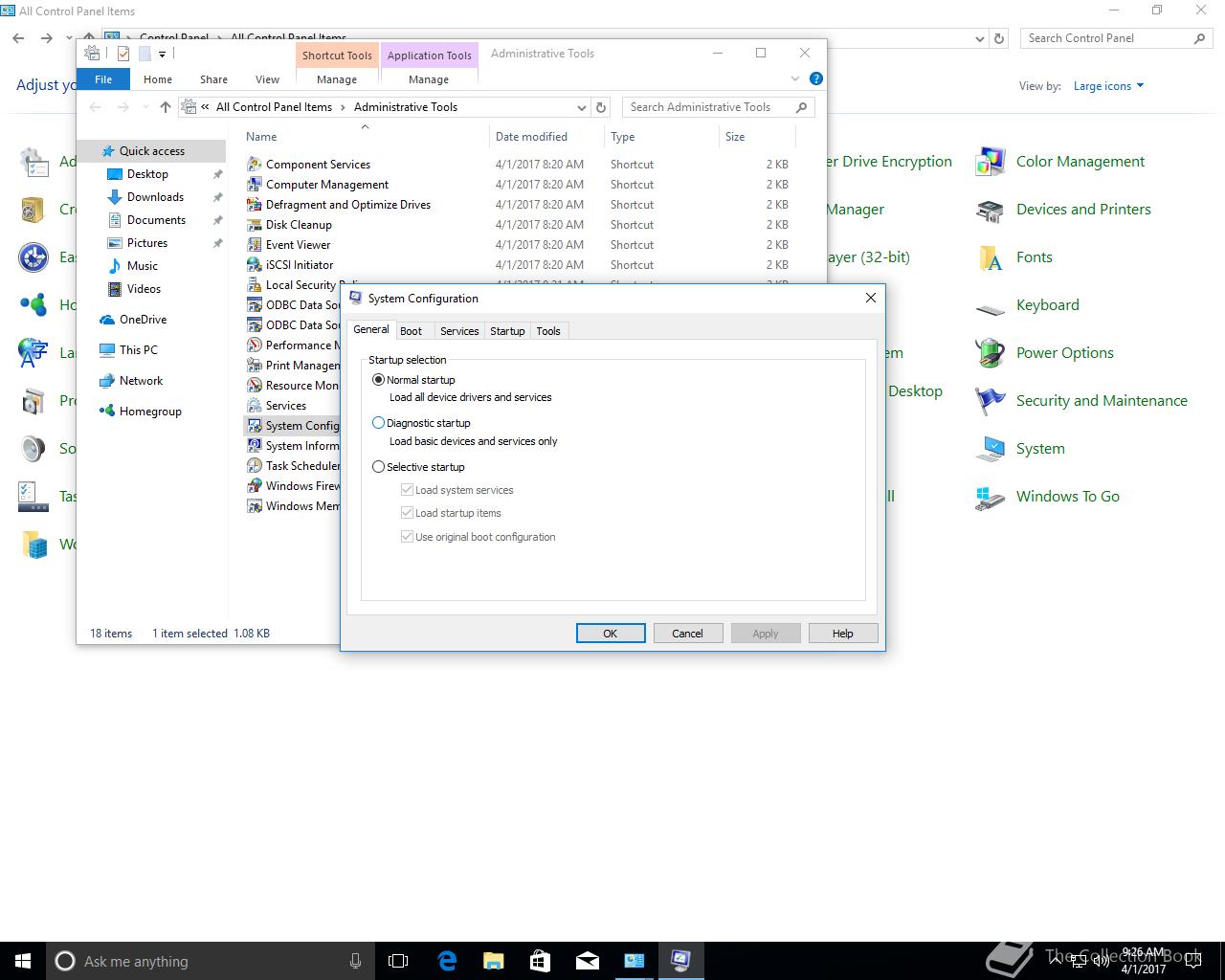Open Downloads folder in sidebar

pos(155,197)
